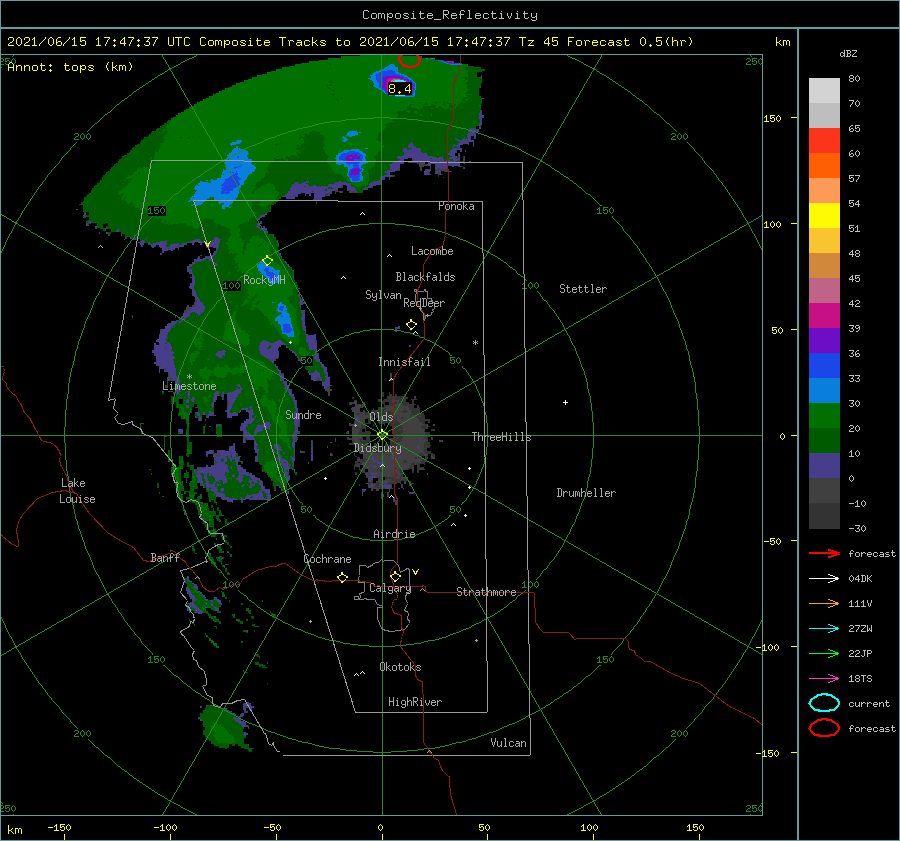
Task: Select the white 04DK track arrow
Action: pos(824,579)
